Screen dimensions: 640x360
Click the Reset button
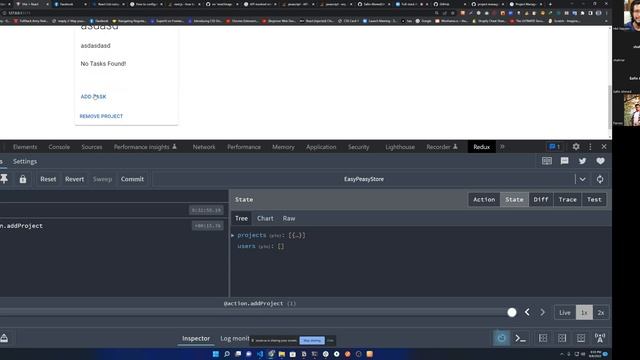[48, 179]
